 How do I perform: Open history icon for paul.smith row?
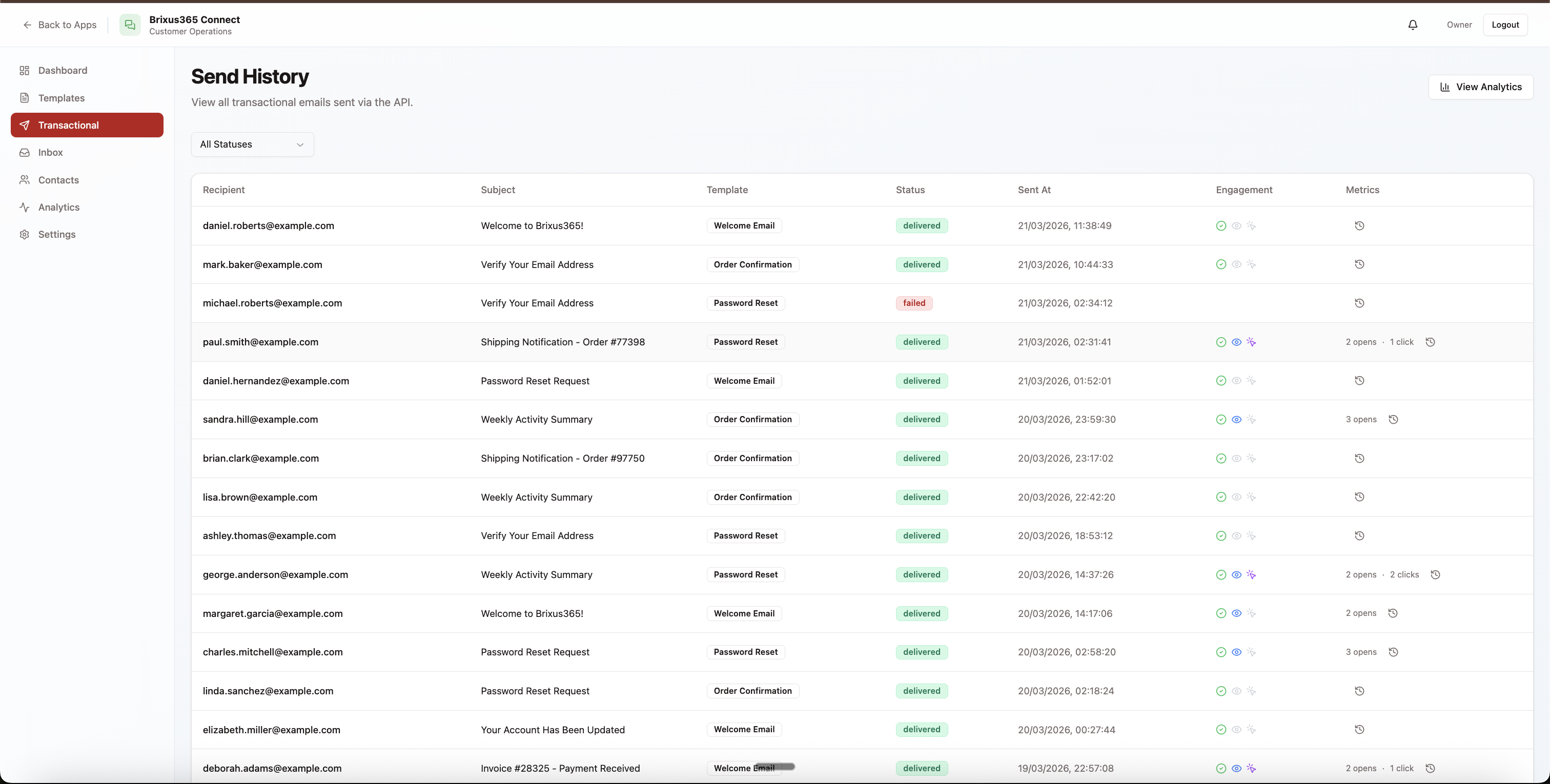[1430, 342]
